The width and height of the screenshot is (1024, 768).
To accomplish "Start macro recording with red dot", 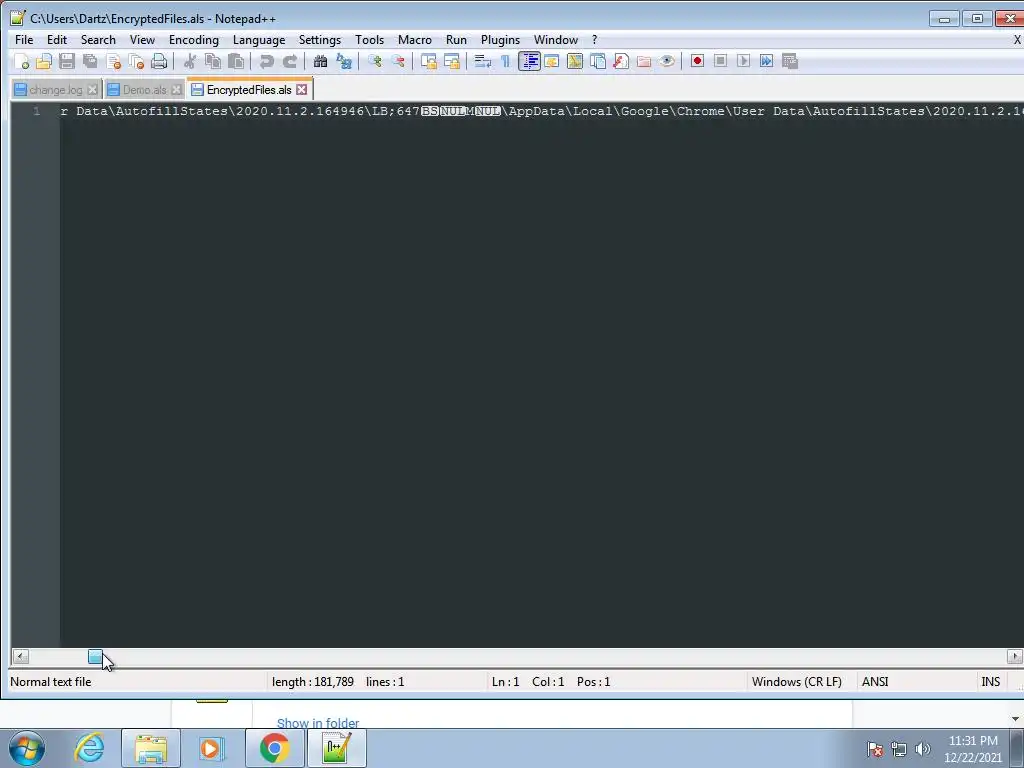I will [697, 61].
